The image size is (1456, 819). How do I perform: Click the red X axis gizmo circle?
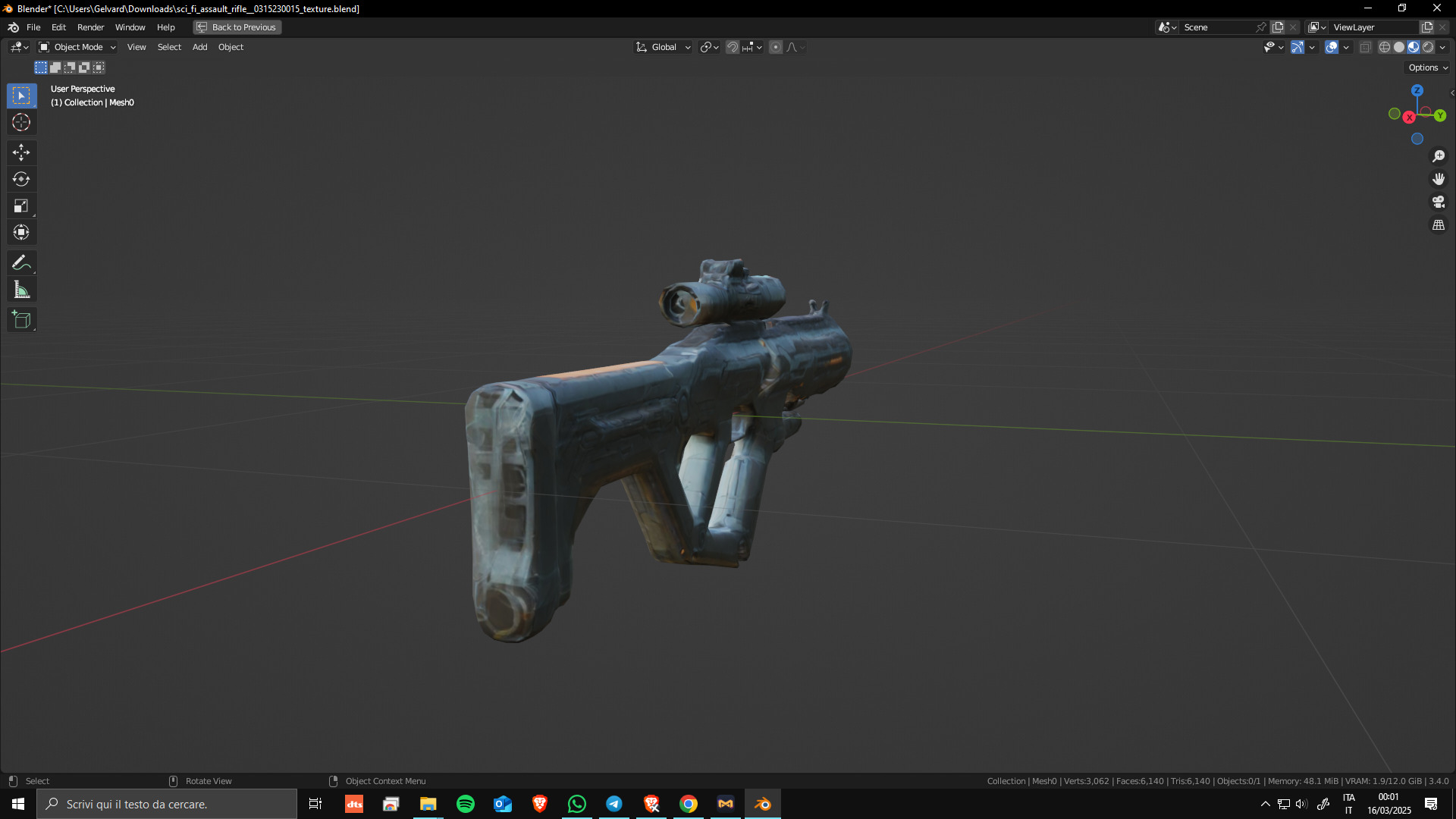point(1409,118)
